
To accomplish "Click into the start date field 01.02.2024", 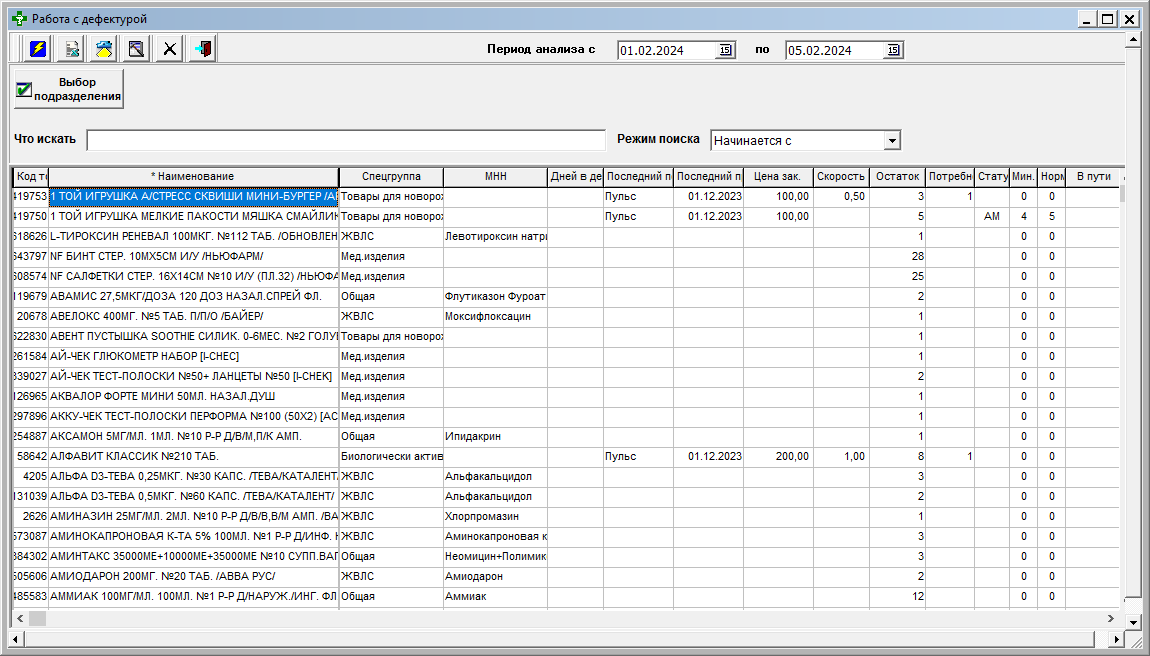I will (x=667, y=50).
